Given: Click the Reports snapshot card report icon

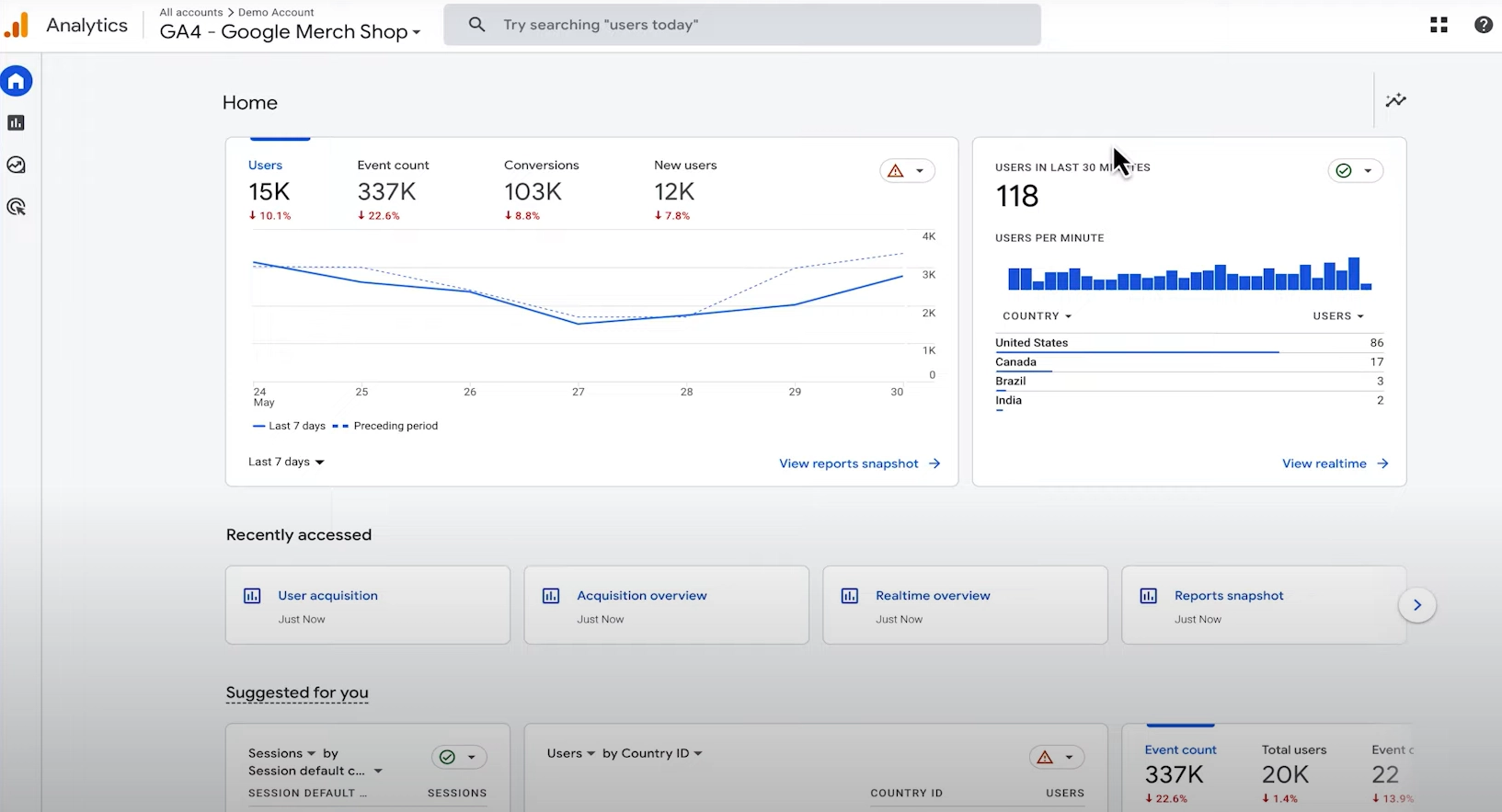Looking at the screenshot, I should click(1149, 596).
